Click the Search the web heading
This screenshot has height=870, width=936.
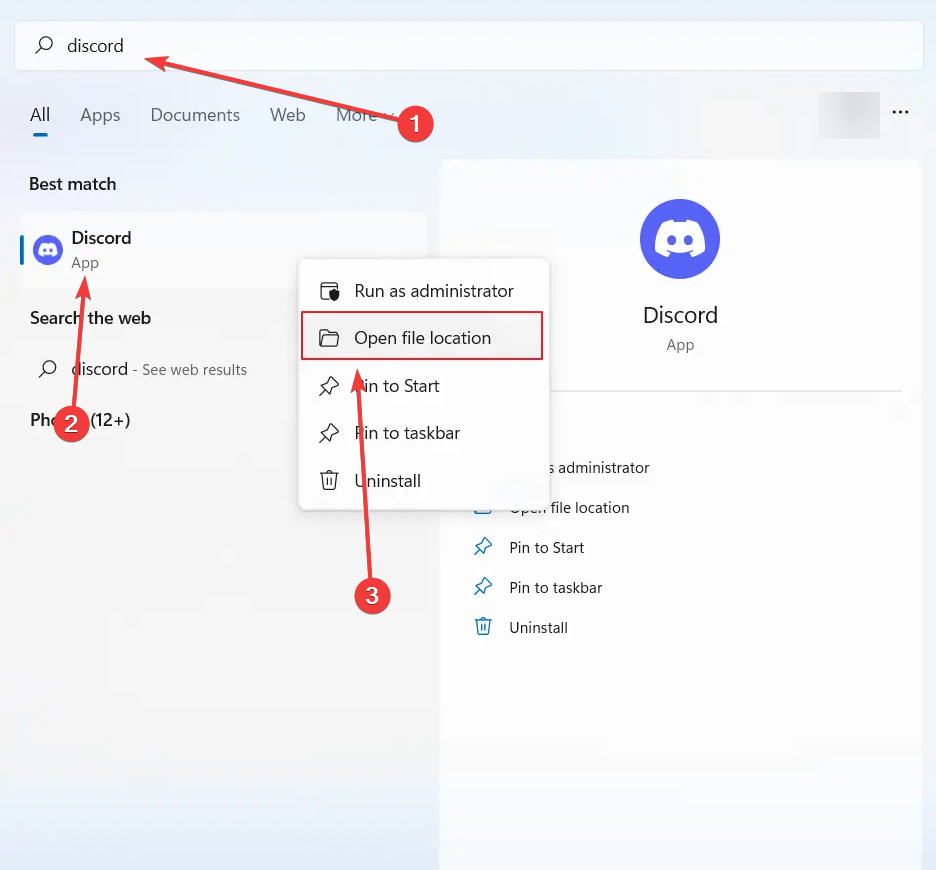point(90,318)
